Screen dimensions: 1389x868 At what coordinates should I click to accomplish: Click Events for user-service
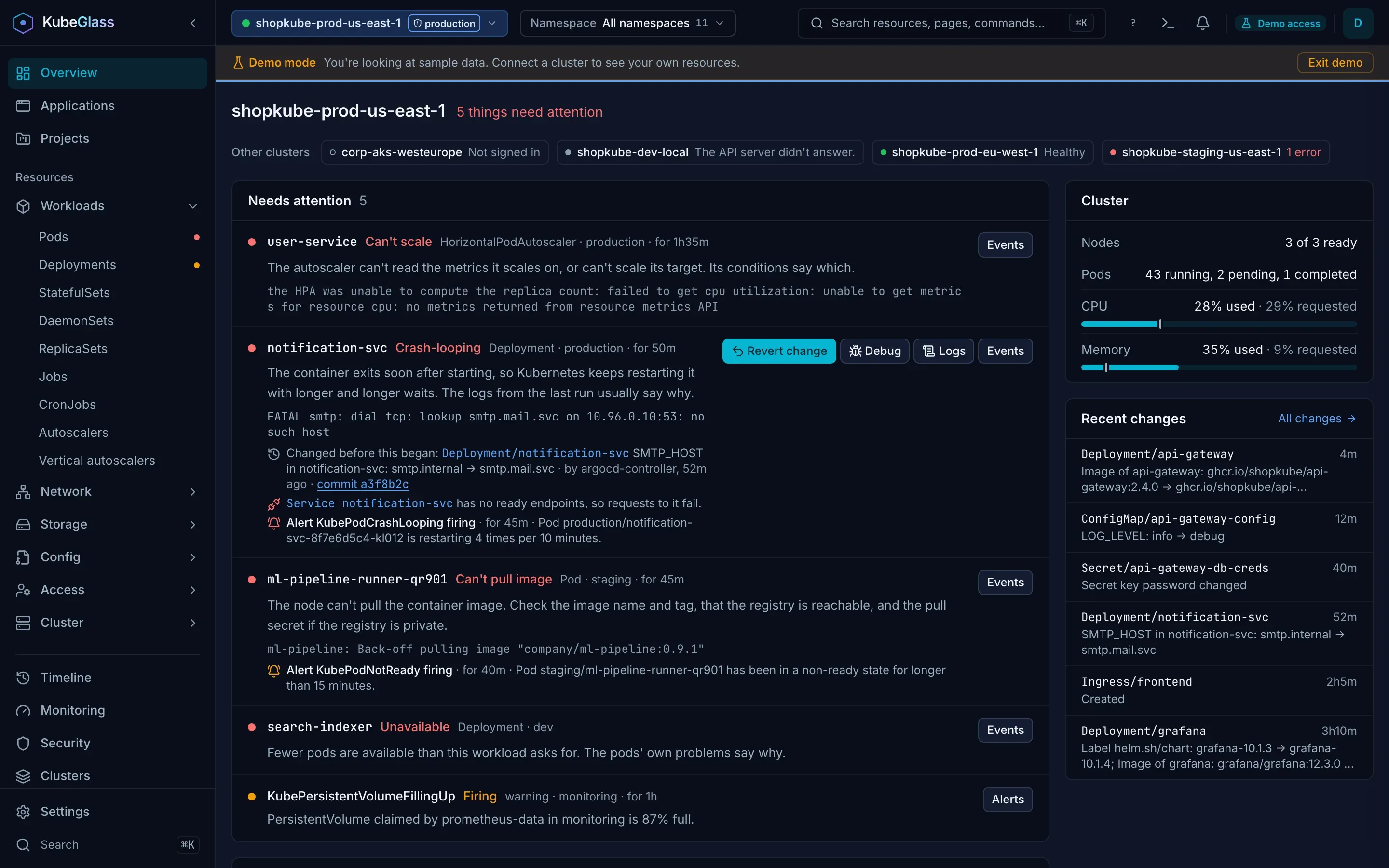click(1005, 244)
